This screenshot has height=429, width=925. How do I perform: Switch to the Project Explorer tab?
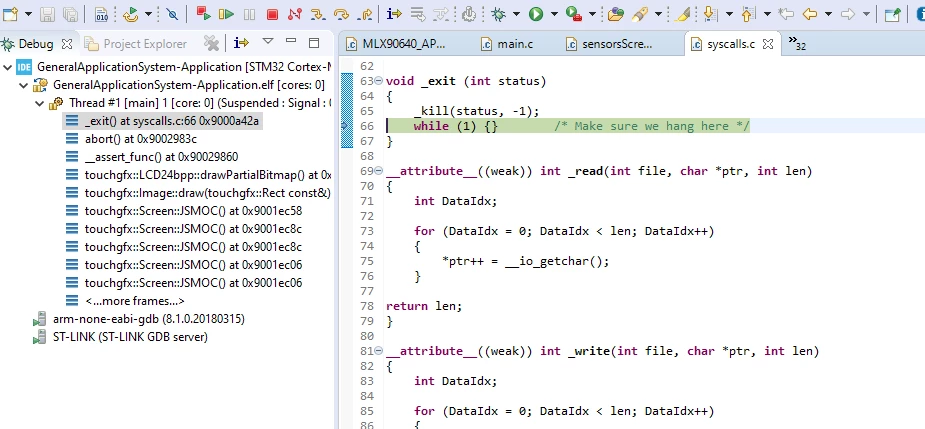pyautogui.click(x=136, y=44)
